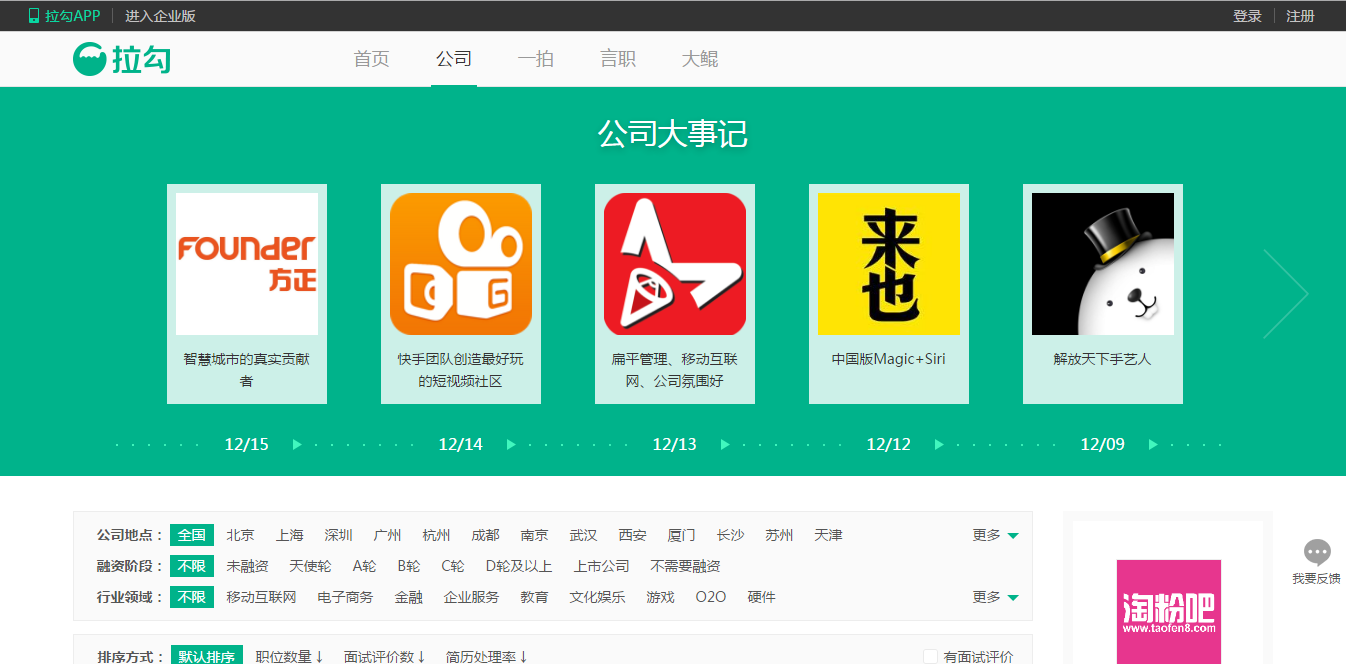Filter by 企业服务 industry
Screen dimensions: 1346x664
point(472,597)
